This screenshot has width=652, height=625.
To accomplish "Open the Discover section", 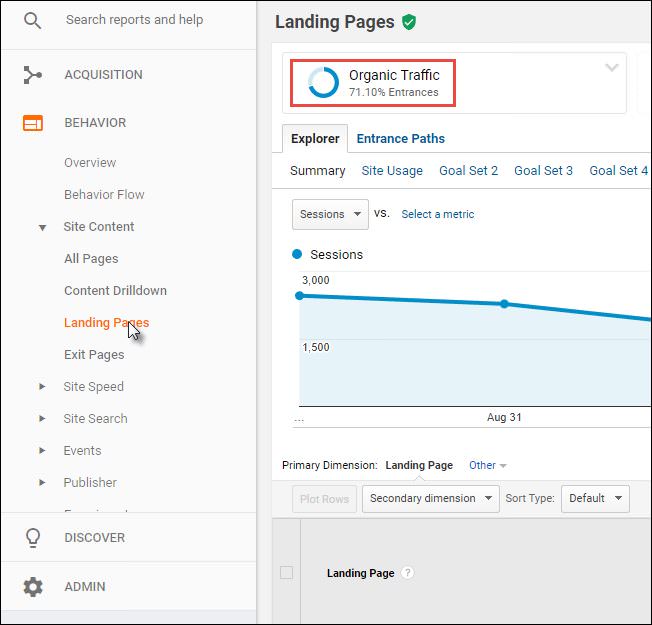I will 94,538.
